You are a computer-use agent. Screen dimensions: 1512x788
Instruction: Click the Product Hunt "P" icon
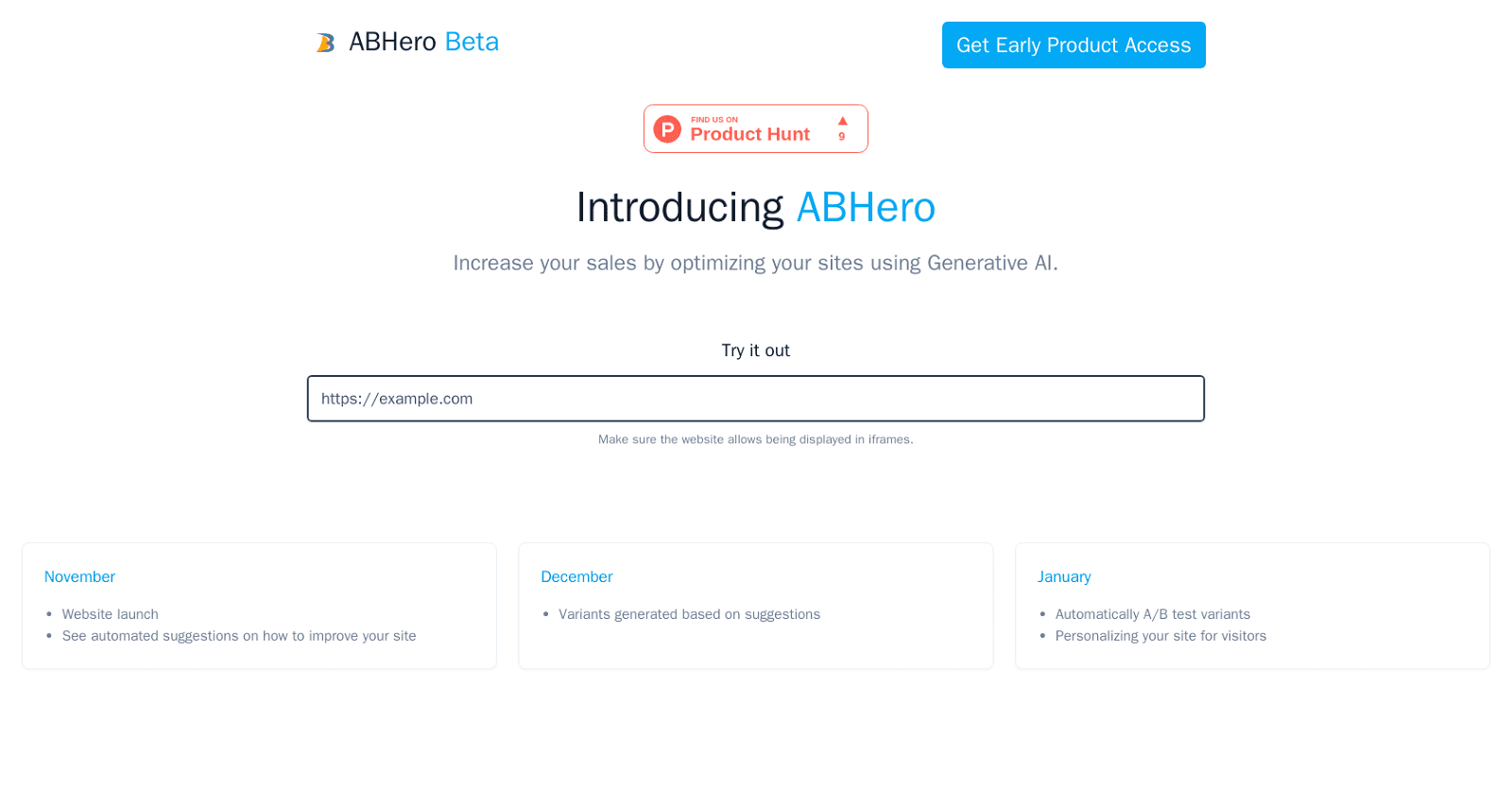coord(667,128)
